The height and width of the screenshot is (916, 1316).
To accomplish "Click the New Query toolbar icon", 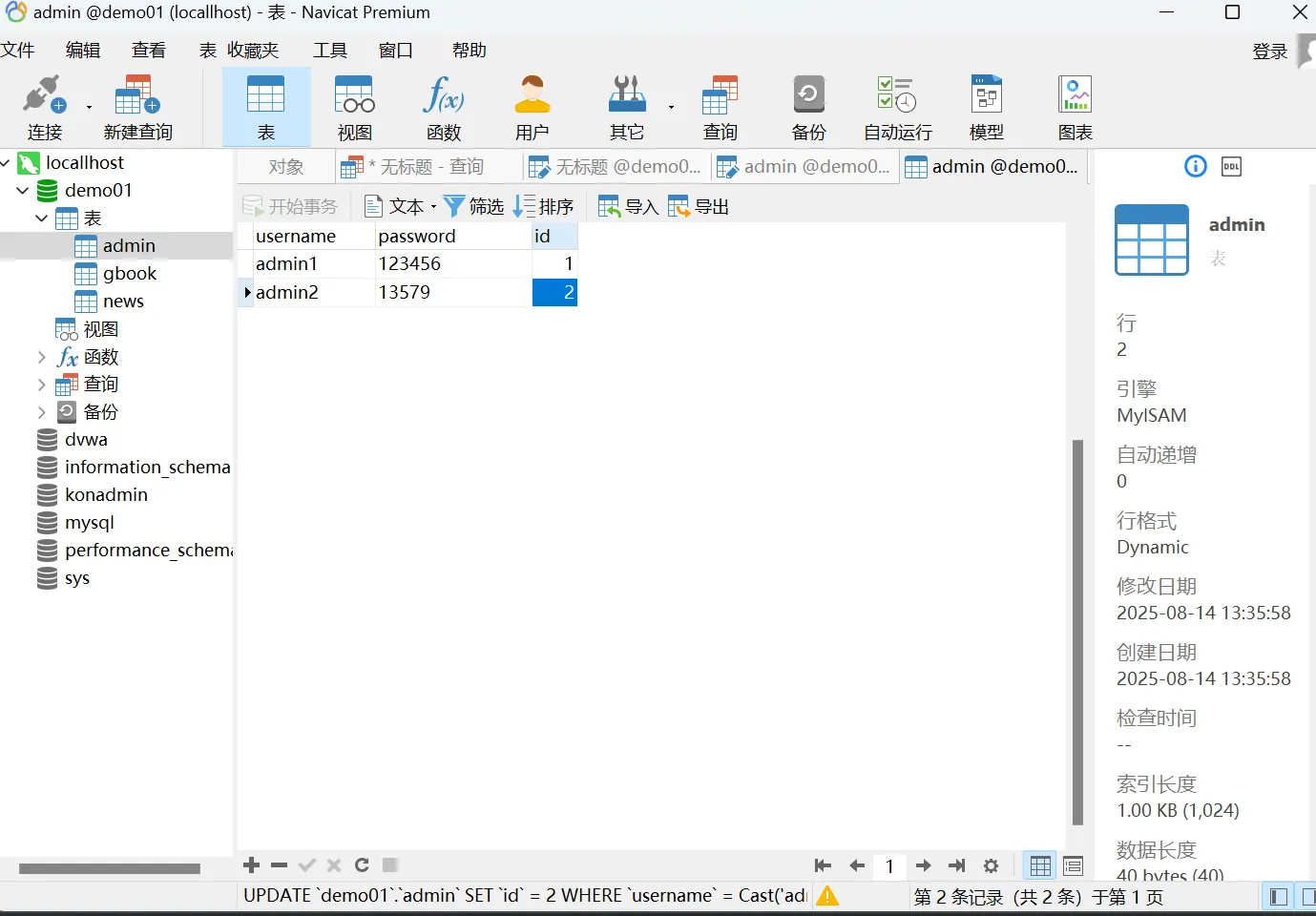I will 137,107.
